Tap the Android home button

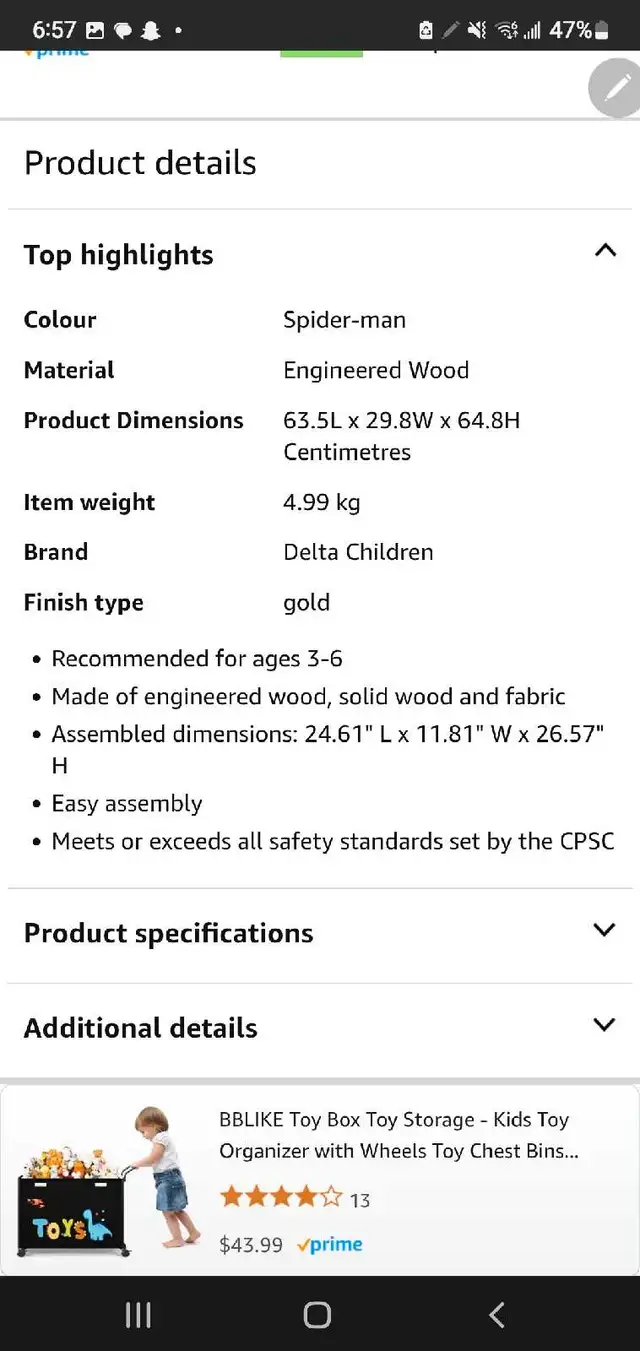click(317, 1315)
